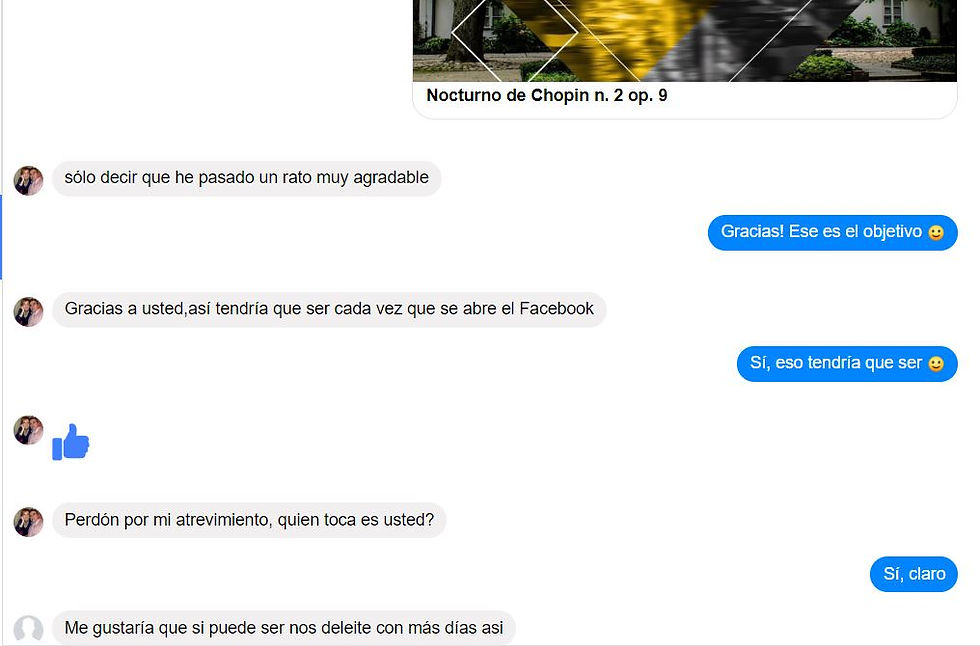Select the sent bubble 'Gracias! Ese es el objetivo'
Screen dimensions: 980x646
click(832, 232)
